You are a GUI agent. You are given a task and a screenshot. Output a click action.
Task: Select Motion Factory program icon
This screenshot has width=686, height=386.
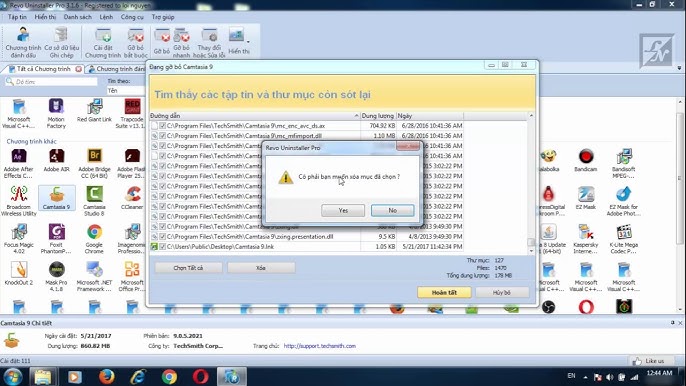[56, 113]
